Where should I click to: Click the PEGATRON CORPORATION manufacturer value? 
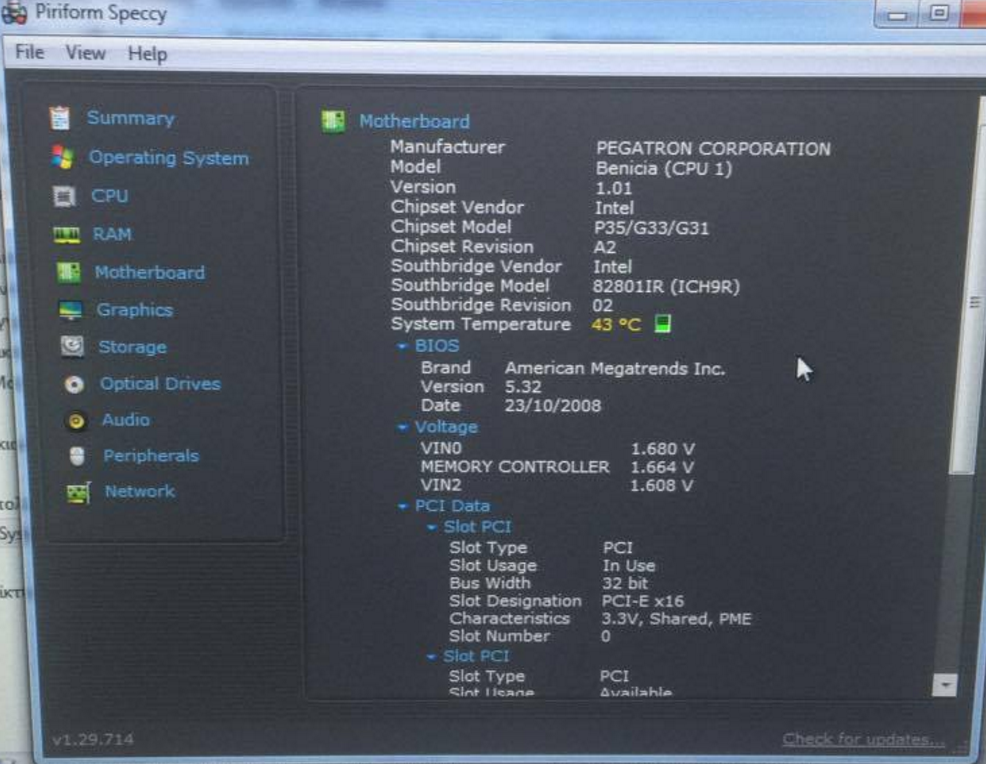point(713,148)
